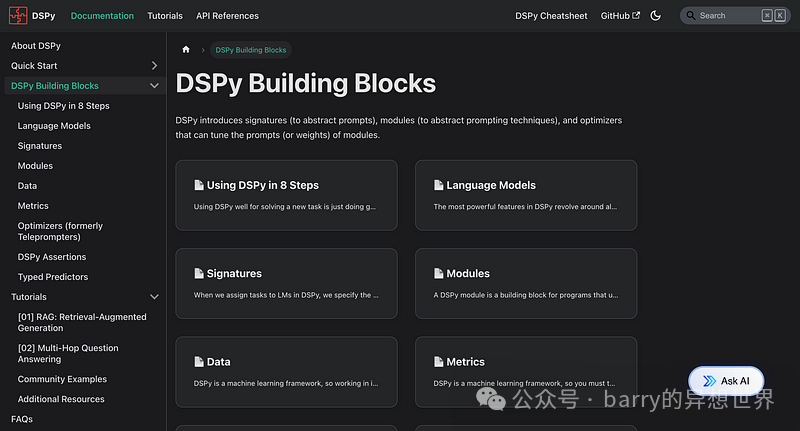Click the home breadcrumb icon
Viewport: 800px width, 431px height.
click(x=186, y=49)
